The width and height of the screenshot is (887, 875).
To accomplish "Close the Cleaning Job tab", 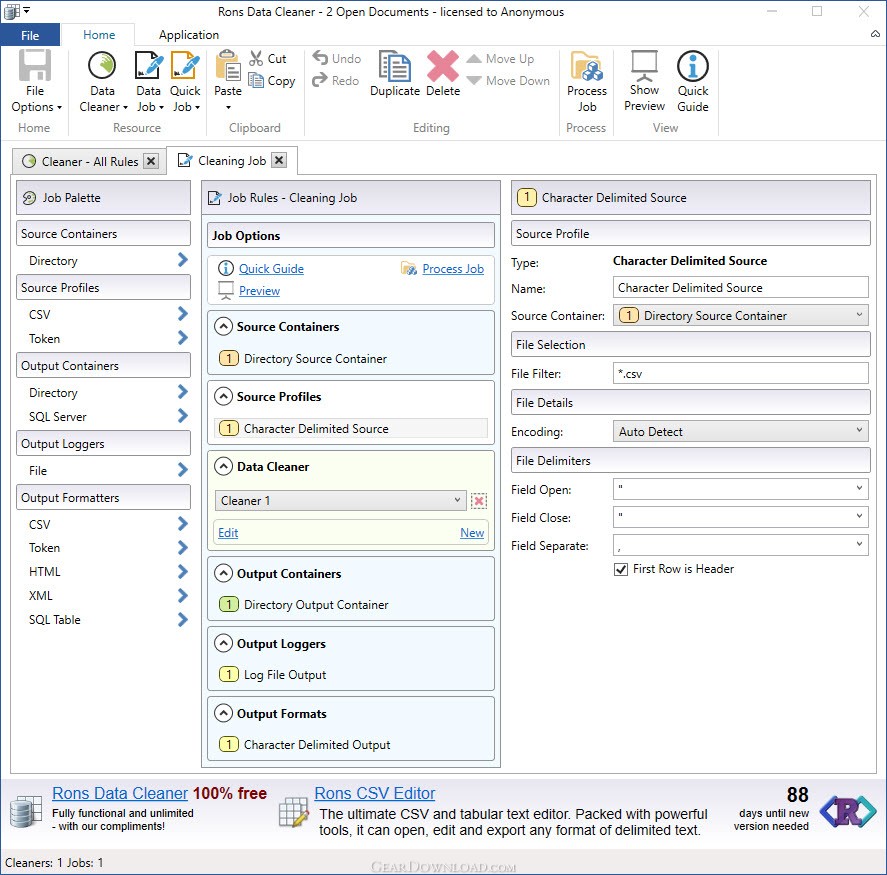I will pos(279,161).
